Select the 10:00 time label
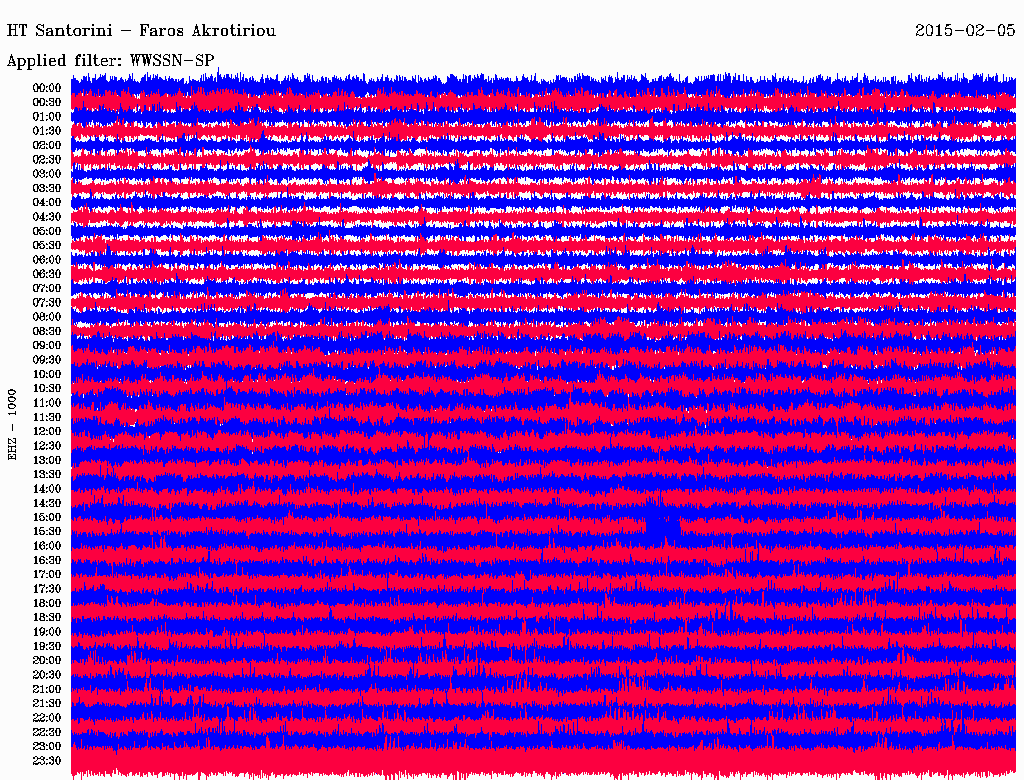 tap(46, 374)
